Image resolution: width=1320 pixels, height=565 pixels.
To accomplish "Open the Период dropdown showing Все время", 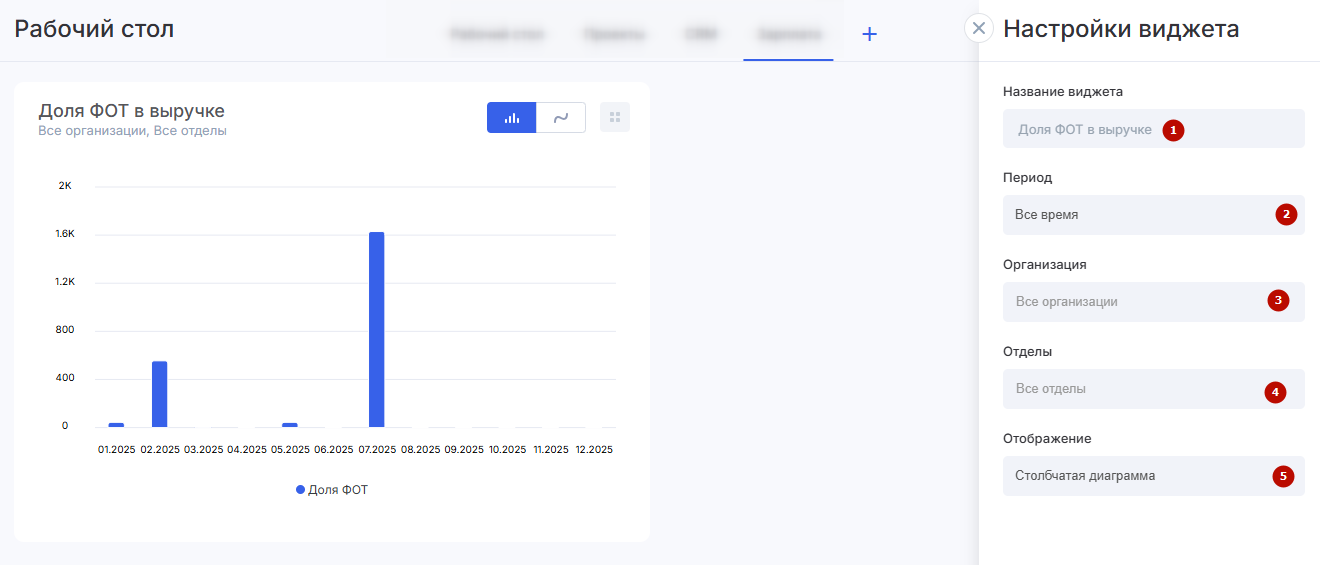I will [x=1140, y=215].
